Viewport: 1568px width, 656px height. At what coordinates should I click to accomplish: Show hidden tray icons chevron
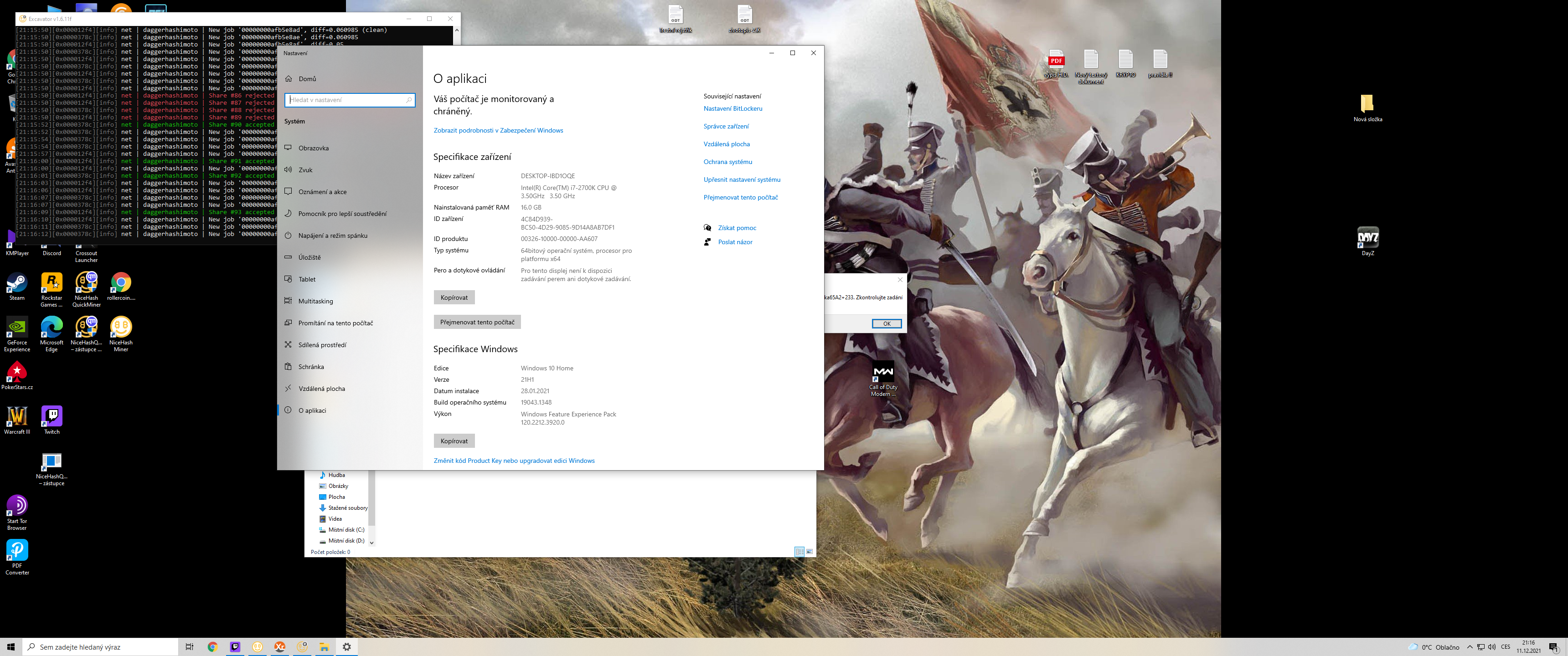point(1470,647)
